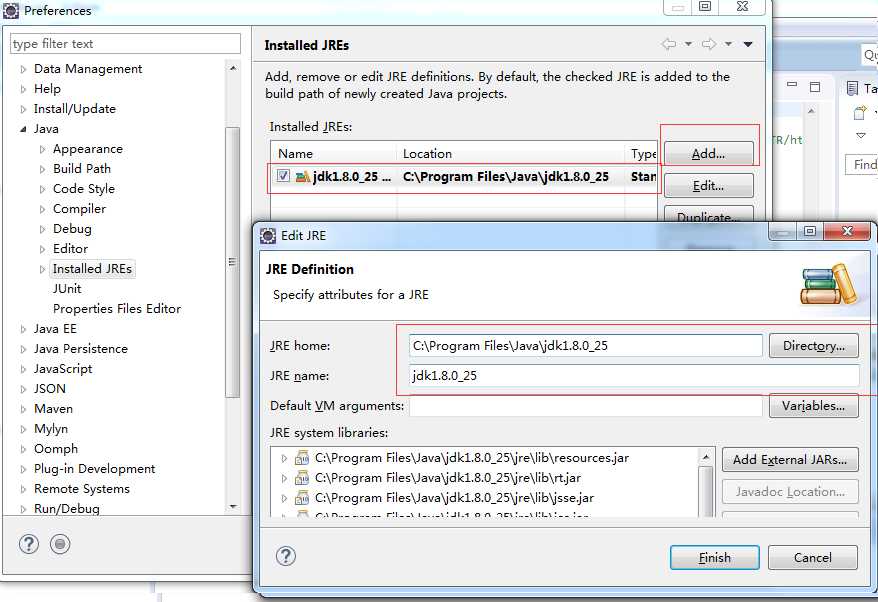Screen dimensions: 878x602
Task: Click the jdk1.8.0_25 JRE library icon in table
Action: (x=302, y=176)
